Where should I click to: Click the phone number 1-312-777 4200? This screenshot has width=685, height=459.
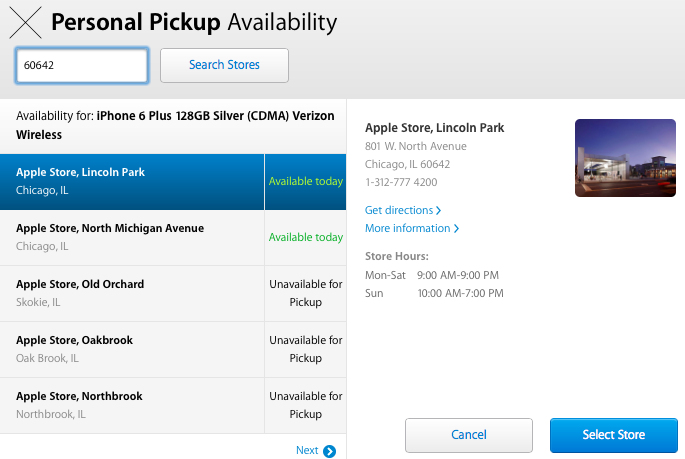(401, 182)
